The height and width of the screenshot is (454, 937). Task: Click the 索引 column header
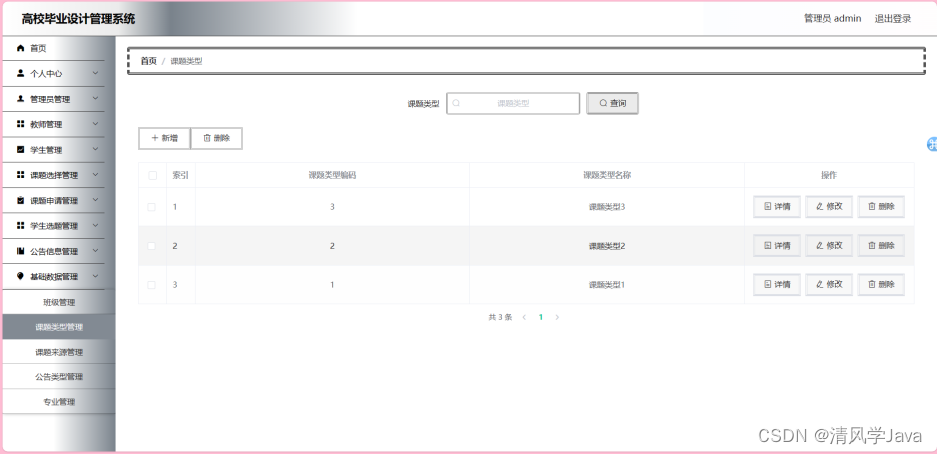coord(180,175)
